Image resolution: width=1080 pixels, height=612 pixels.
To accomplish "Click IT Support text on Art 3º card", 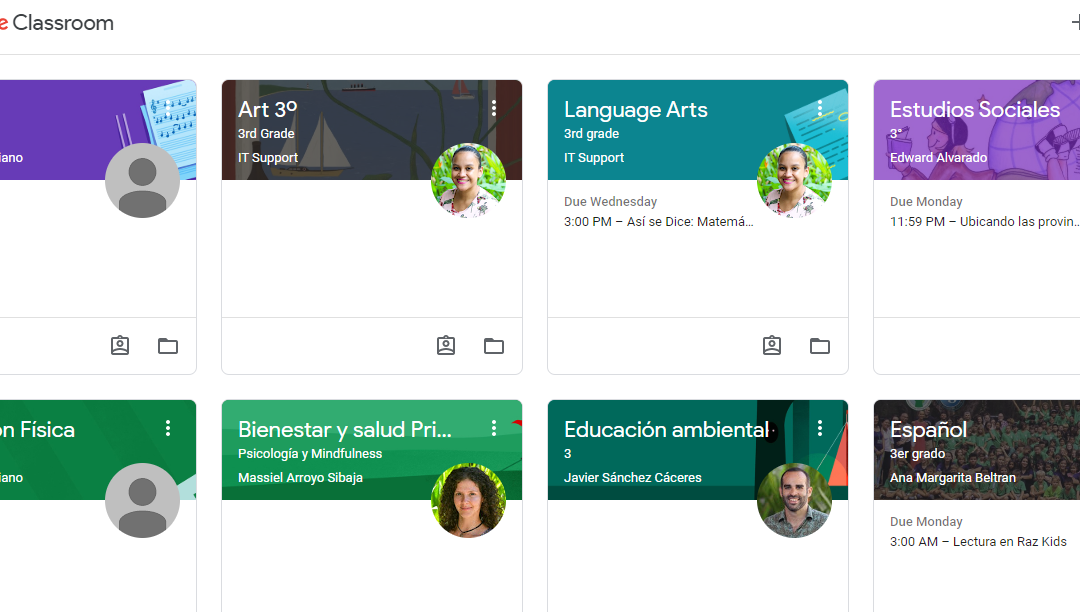I will pyautogui.click(x=268, y=158).
